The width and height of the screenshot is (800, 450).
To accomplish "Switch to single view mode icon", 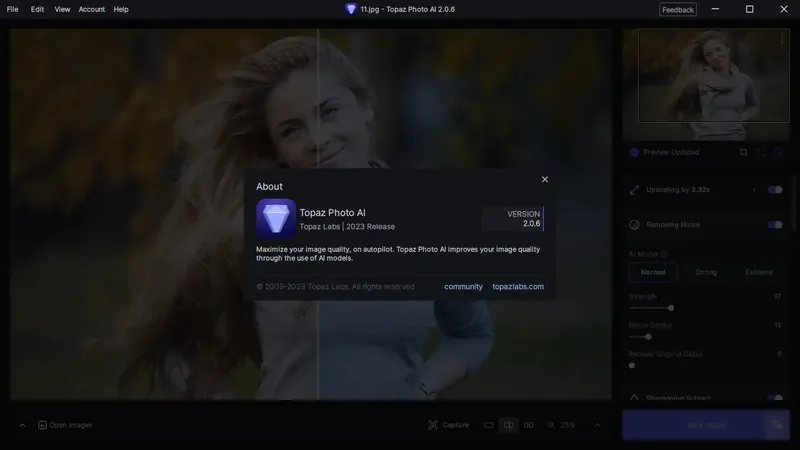I will (x=488, y=425).
